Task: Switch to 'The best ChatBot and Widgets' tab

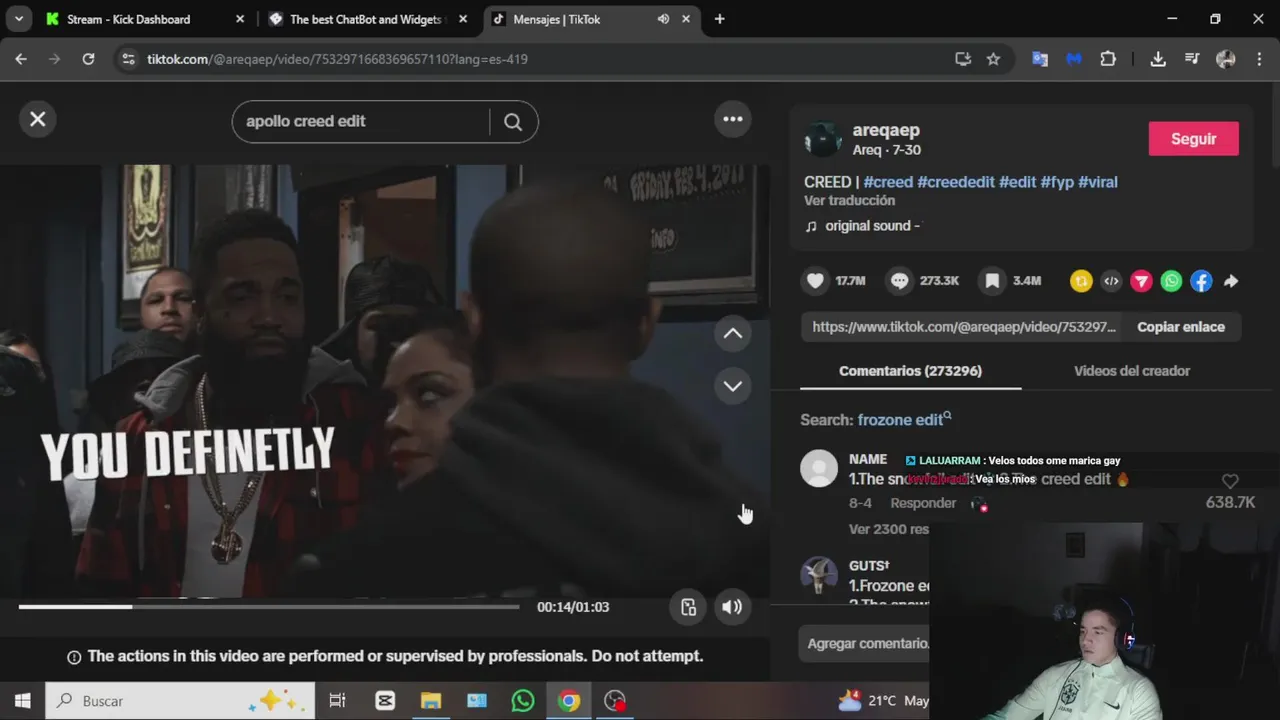Action: point(368,19)
